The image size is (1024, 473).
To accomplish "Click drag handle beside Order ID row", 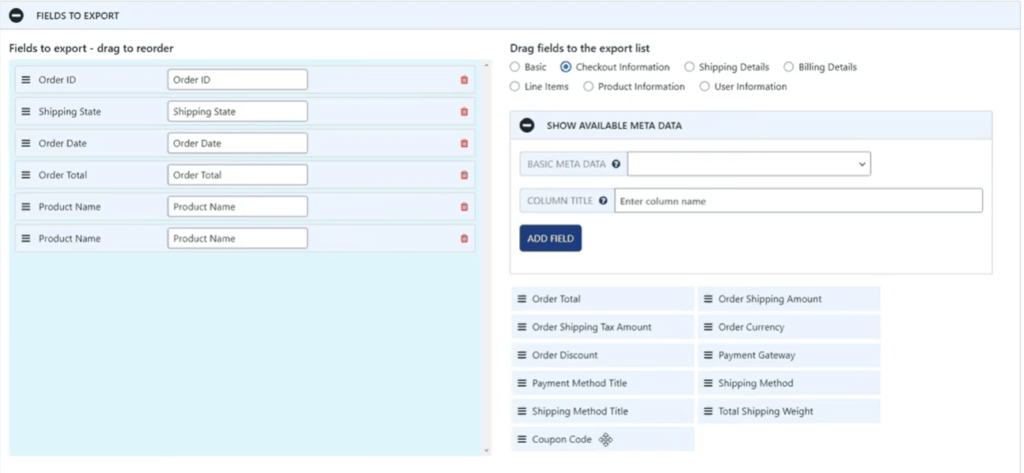I will [x=26, y=80].
